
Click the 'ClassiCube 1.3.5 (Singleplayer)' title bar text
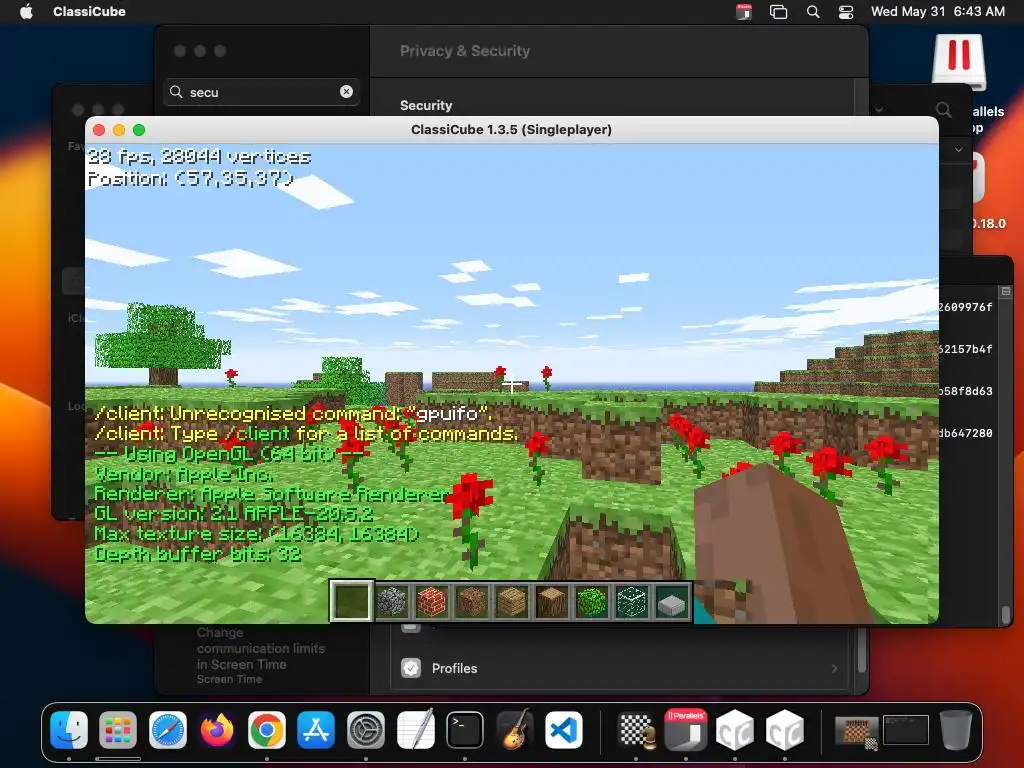coord(511,129)
